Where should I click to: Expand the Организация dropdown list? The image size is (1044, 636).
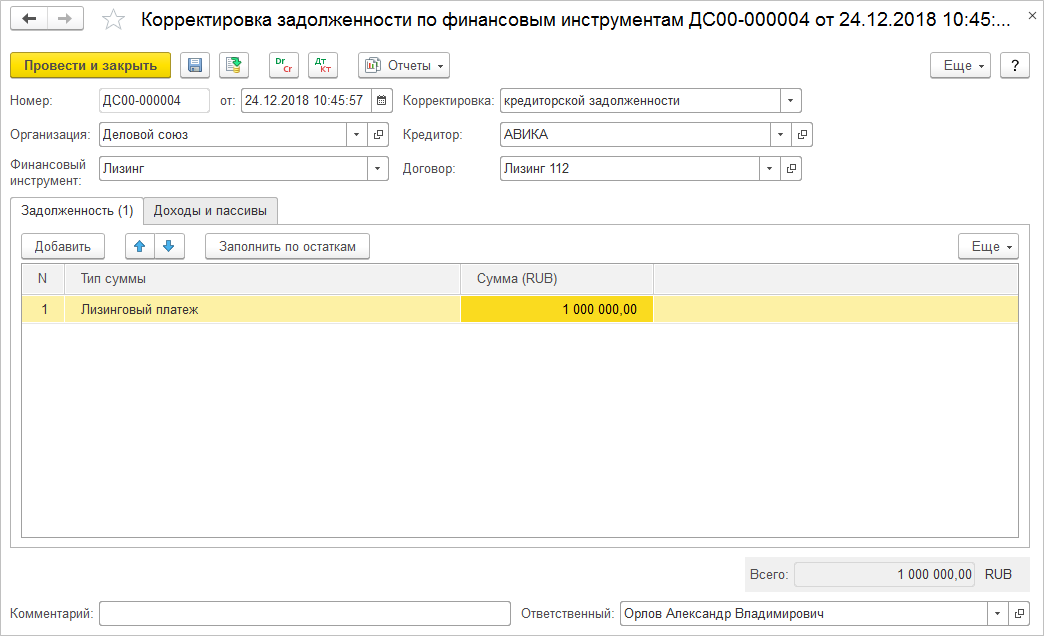(356, 135)
